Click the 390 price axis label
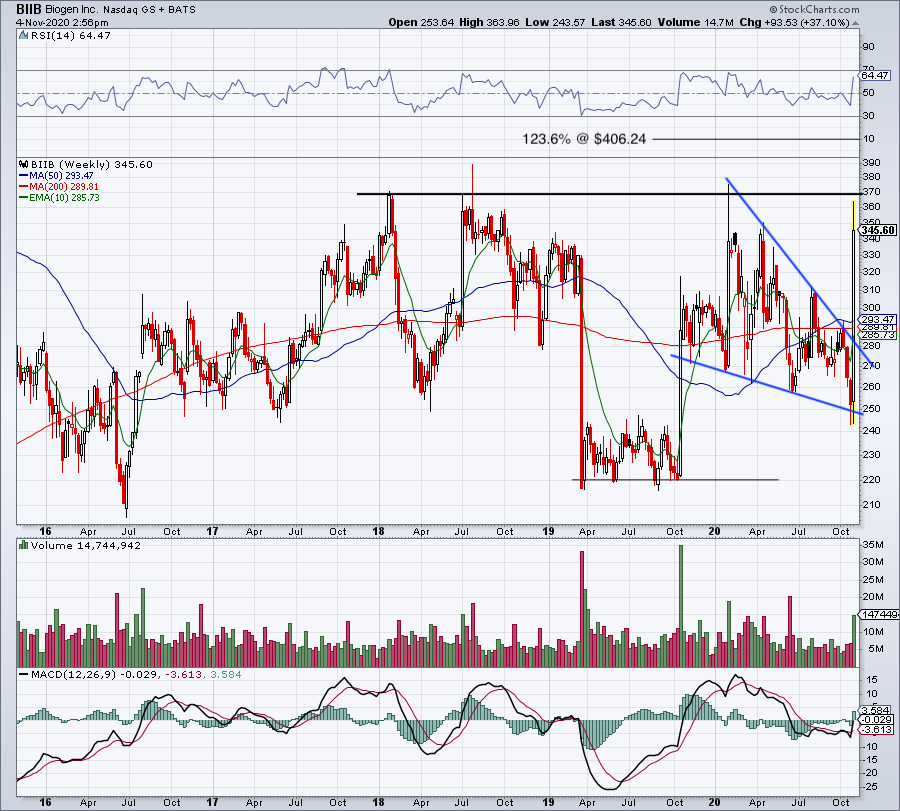900x811 pixels. click(x=871, y=163)
